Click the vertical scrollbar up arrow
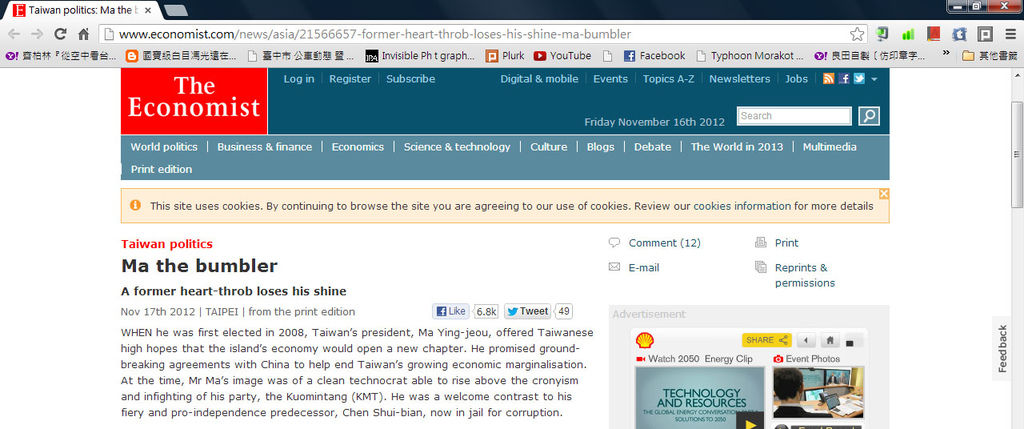 click(1017, 73)
